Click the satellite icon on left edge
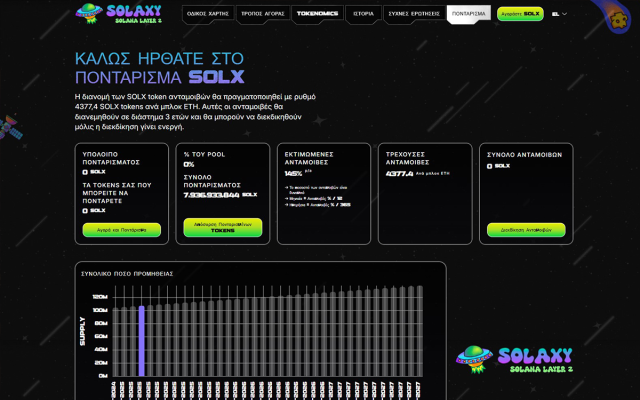The width and height of the screenshot is (640, 400). (x=8, y=129)
